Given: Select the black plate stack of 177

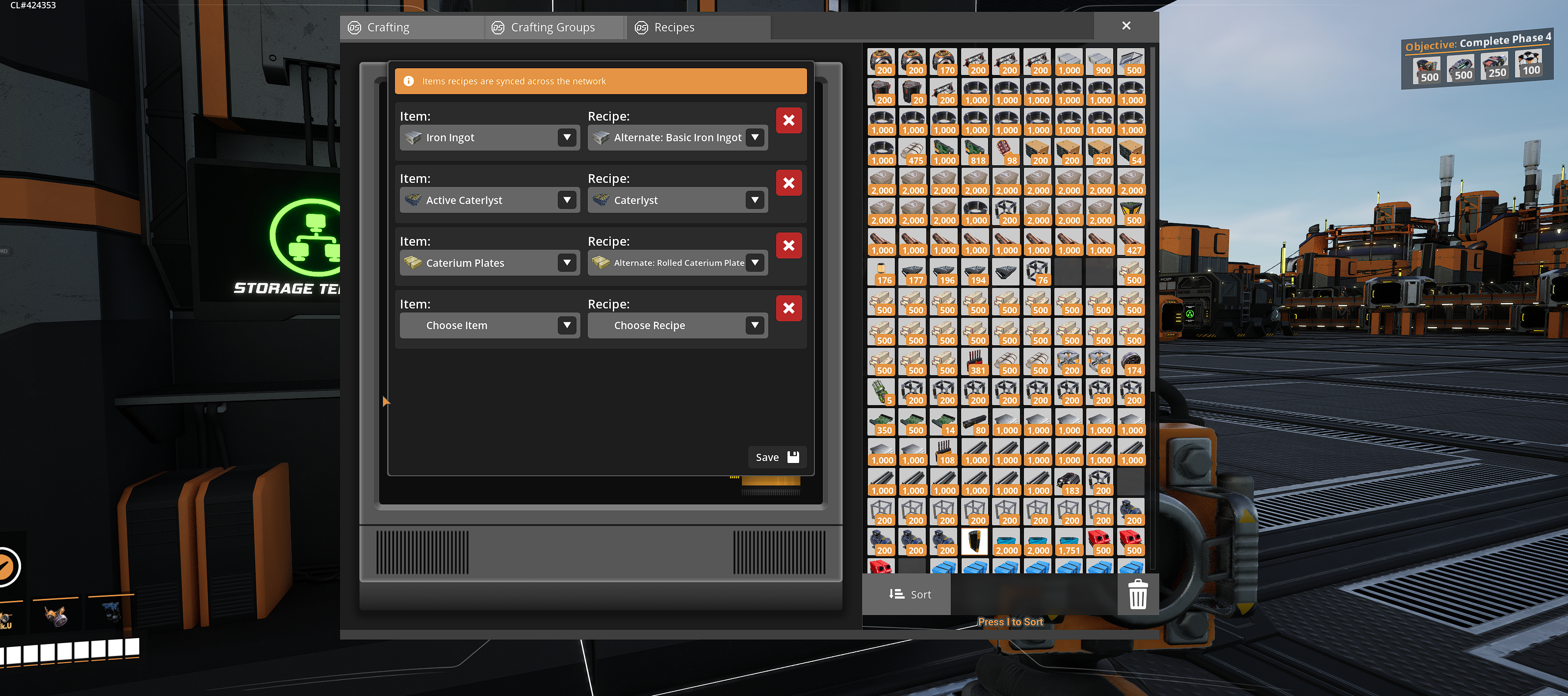Looking at the screenshot, I should pyautogui.click(x=913, y=272).
